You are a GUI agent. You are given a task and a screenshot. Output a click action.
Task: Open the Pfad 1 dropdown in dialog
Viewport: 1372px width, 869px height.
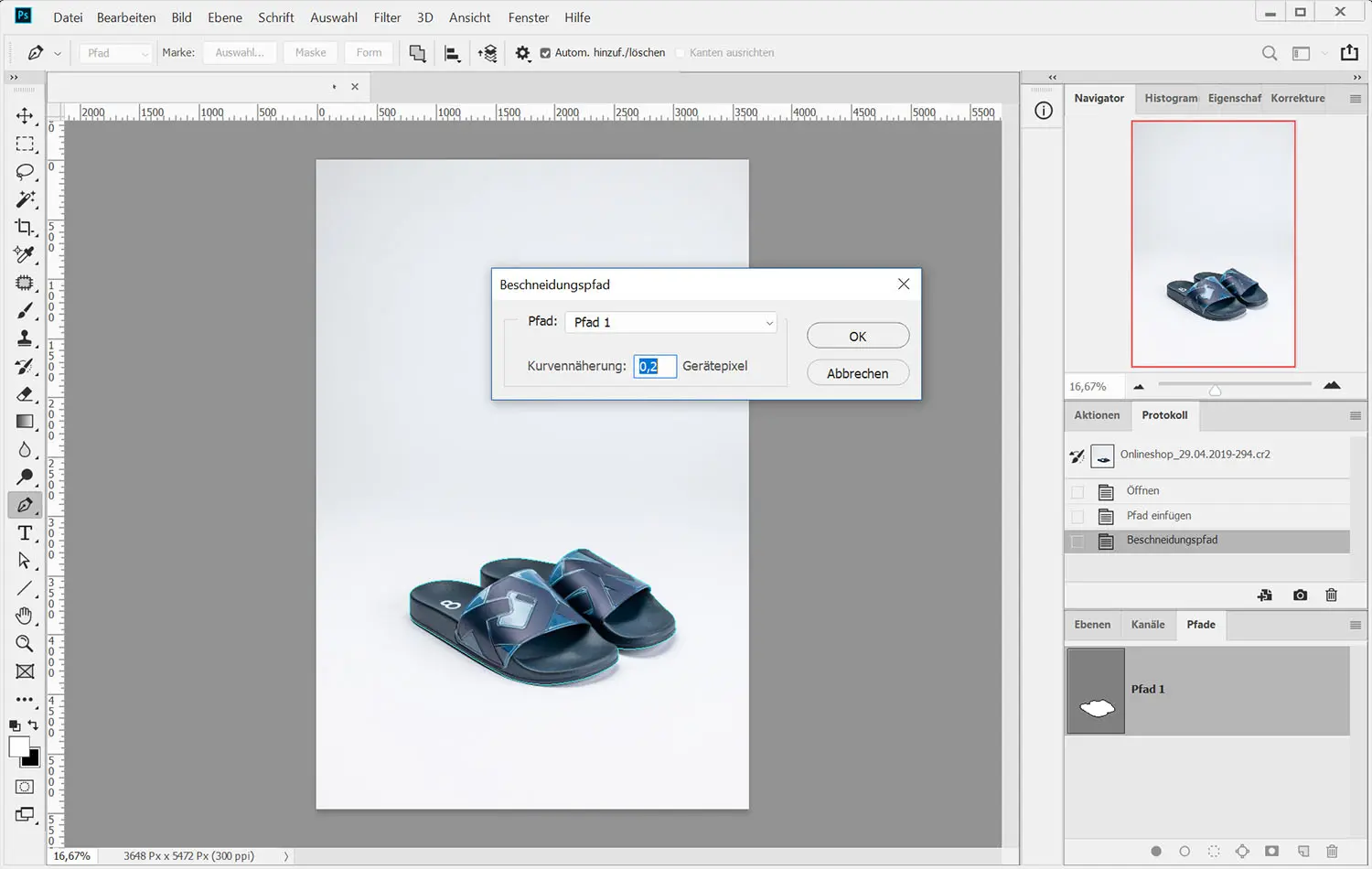point(671,323)
